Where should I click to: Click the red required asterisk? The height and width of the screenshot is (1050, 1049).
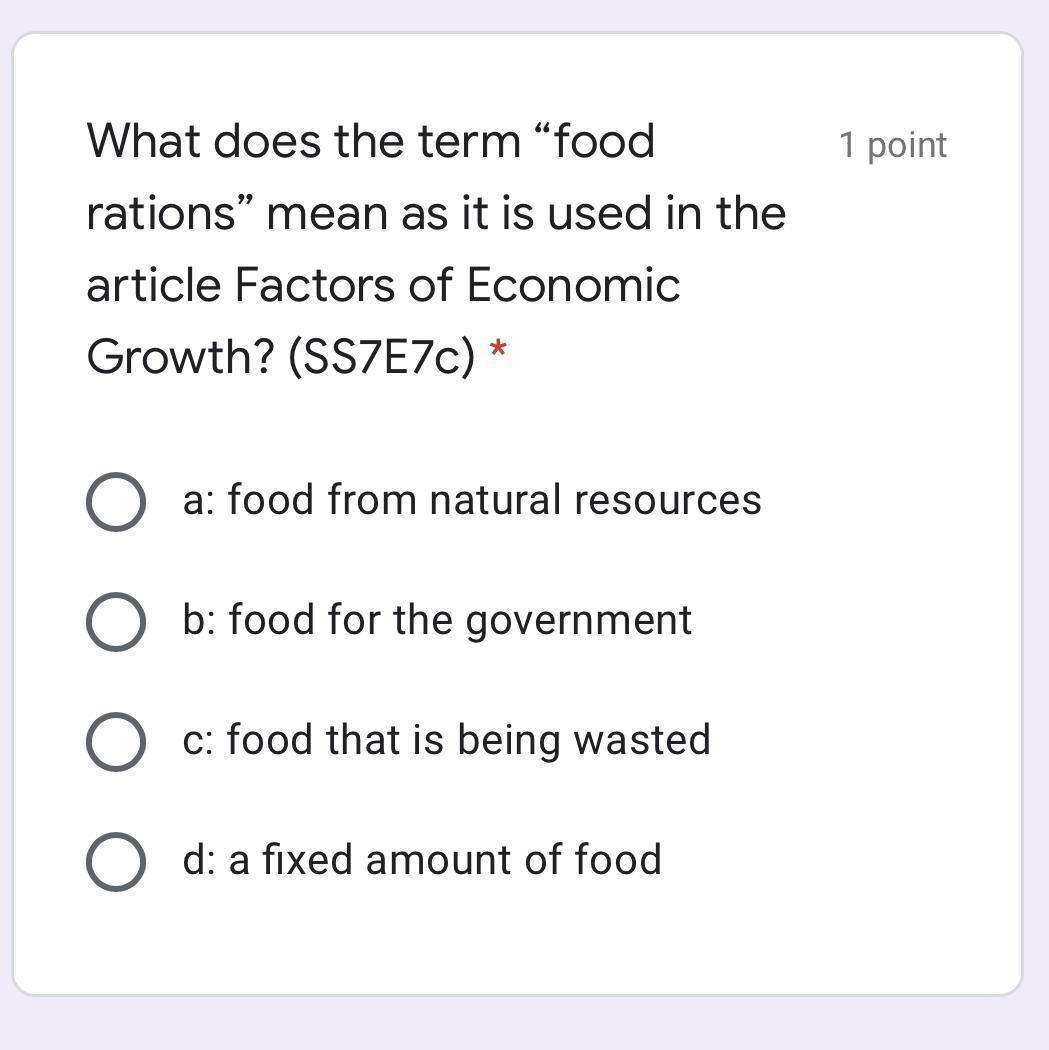pos(498,352)
